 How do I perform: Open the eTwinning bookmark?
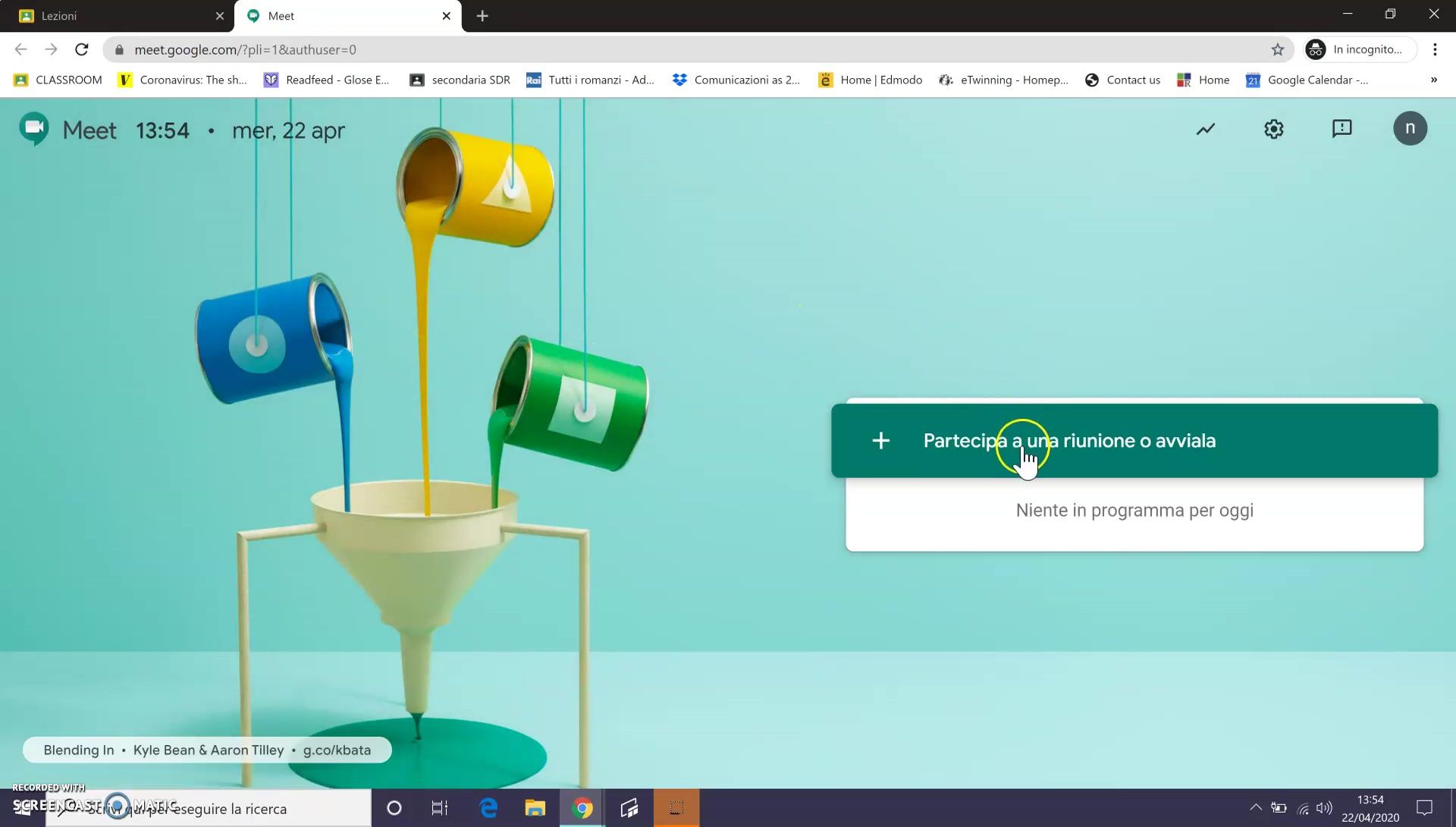point(1003,80)
